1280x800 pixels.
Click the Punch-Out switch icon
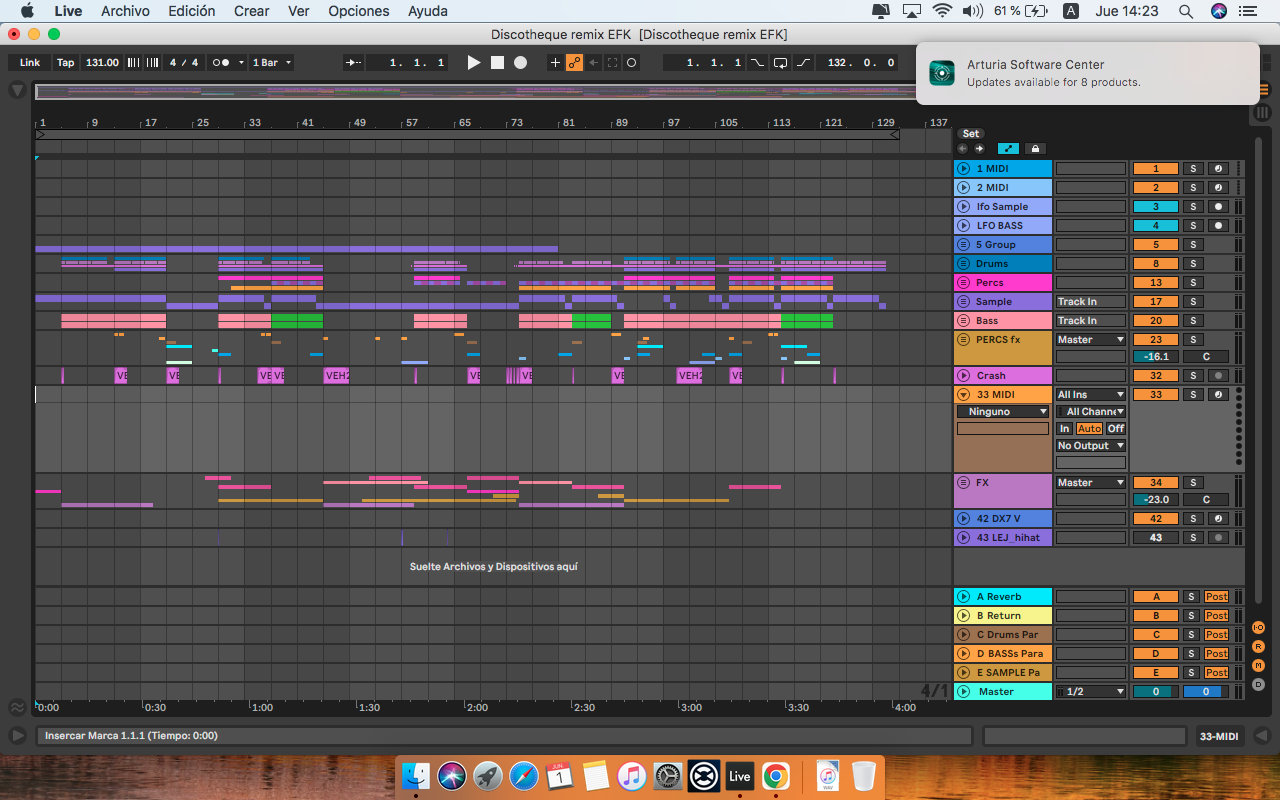[x=804, y=62]
